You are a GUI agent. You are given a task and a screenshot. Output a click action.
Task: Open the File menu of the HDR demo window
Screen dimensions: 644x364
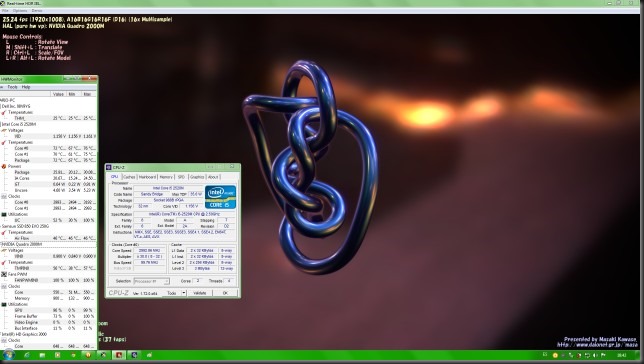click(x=6, y=11)
